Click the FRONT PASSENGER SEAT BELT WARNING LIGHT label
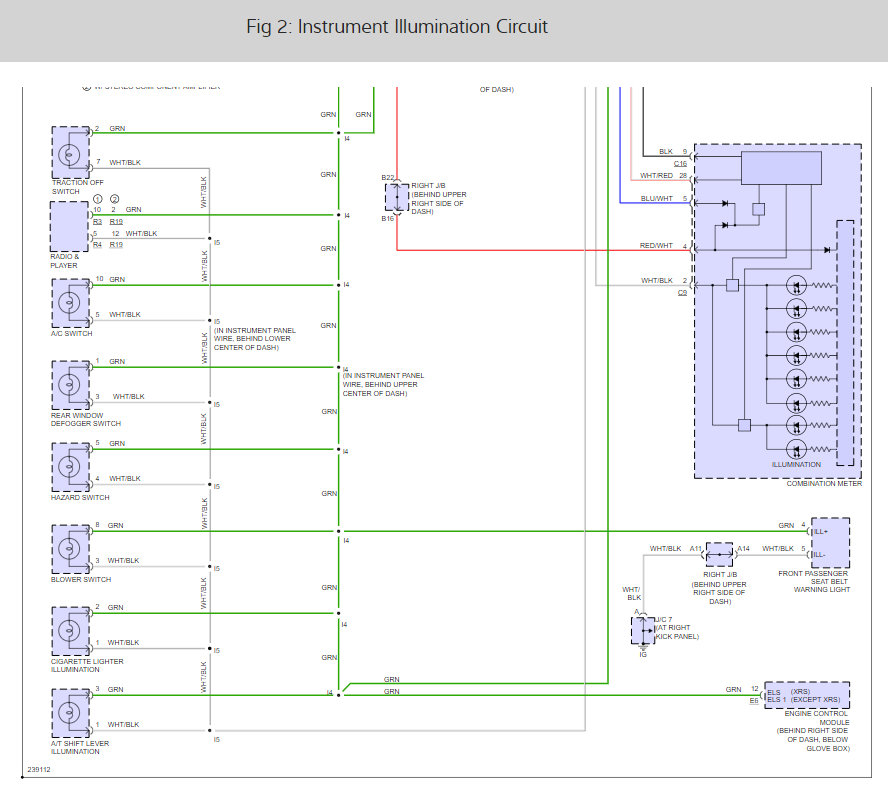The image size is (888, 798). 814,581
